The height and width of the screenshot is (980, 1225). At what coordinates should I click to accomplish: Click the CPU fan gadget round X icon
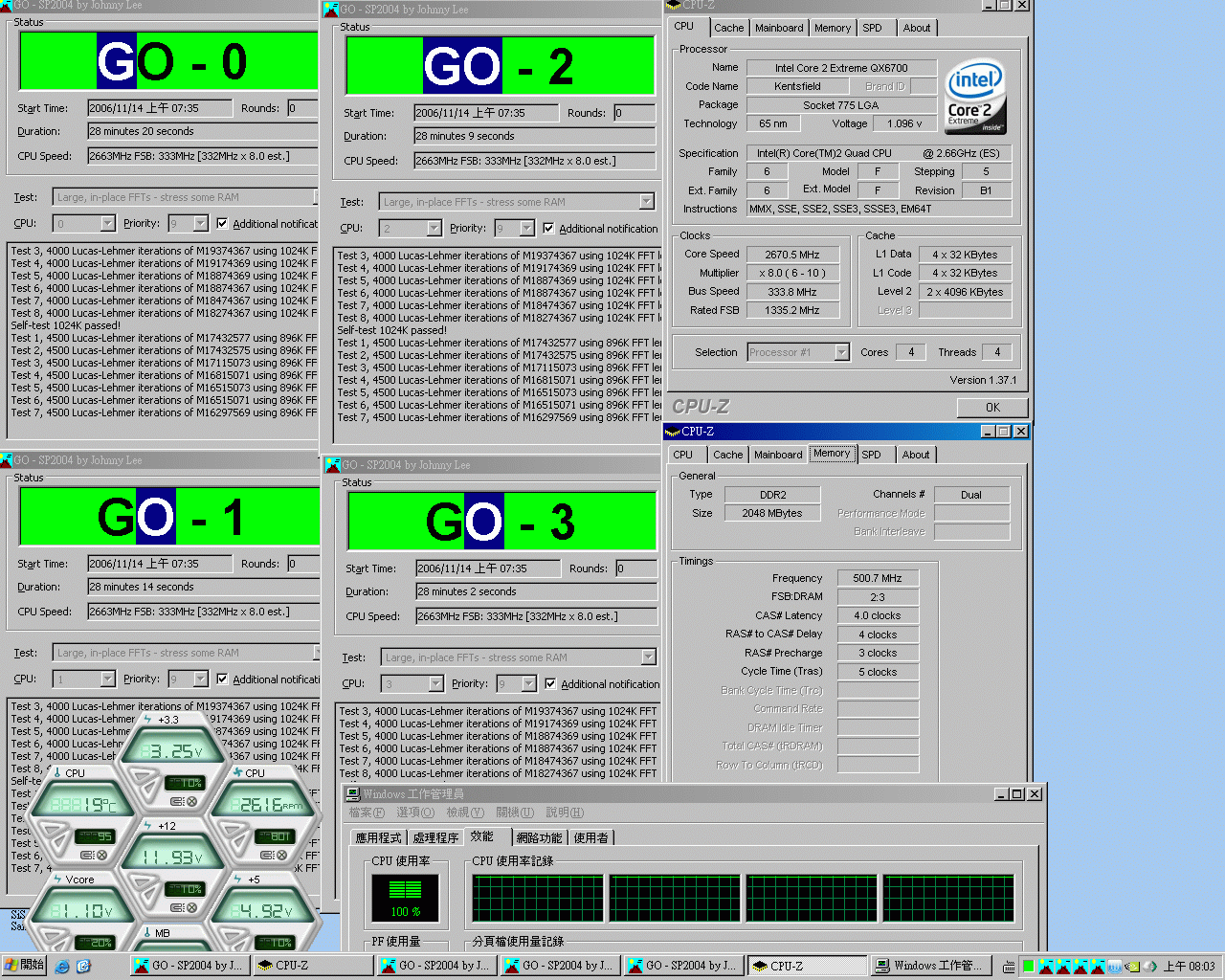[x=281, y=855]
